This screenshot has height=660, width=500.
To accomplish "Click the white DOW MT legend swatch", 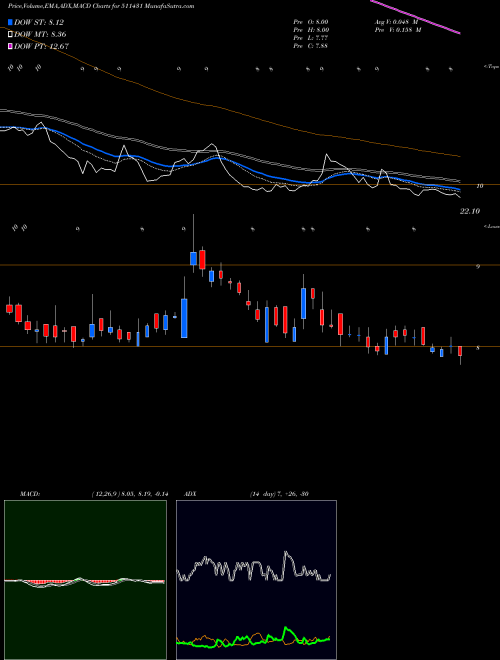I will coord(10,34).
